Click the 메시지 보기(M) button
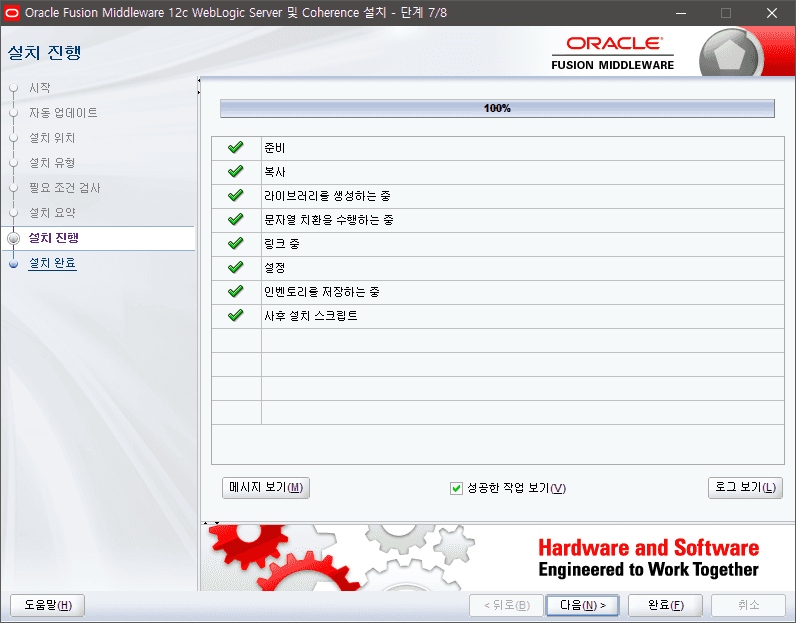 [x=266, y=488]
